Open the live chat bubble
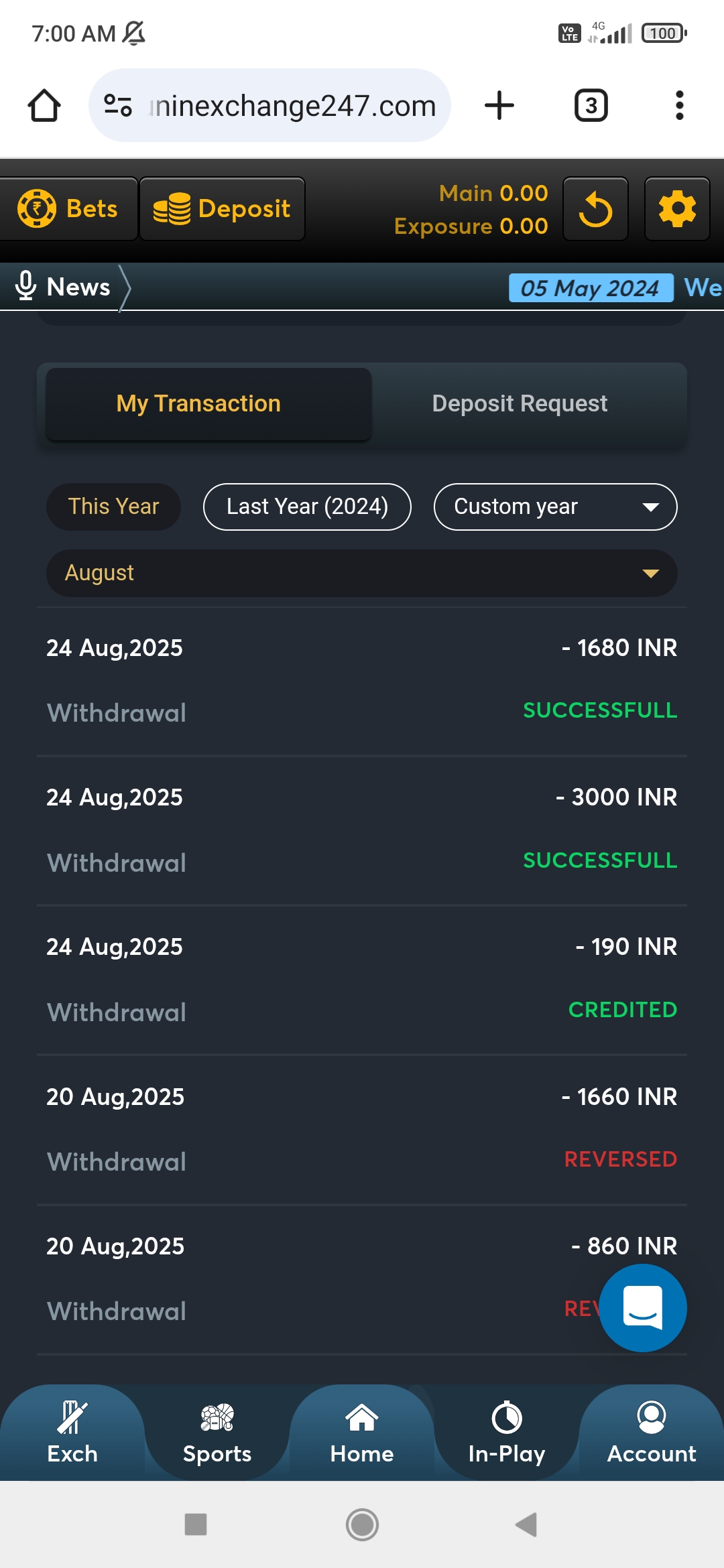 click(642, 1307)
